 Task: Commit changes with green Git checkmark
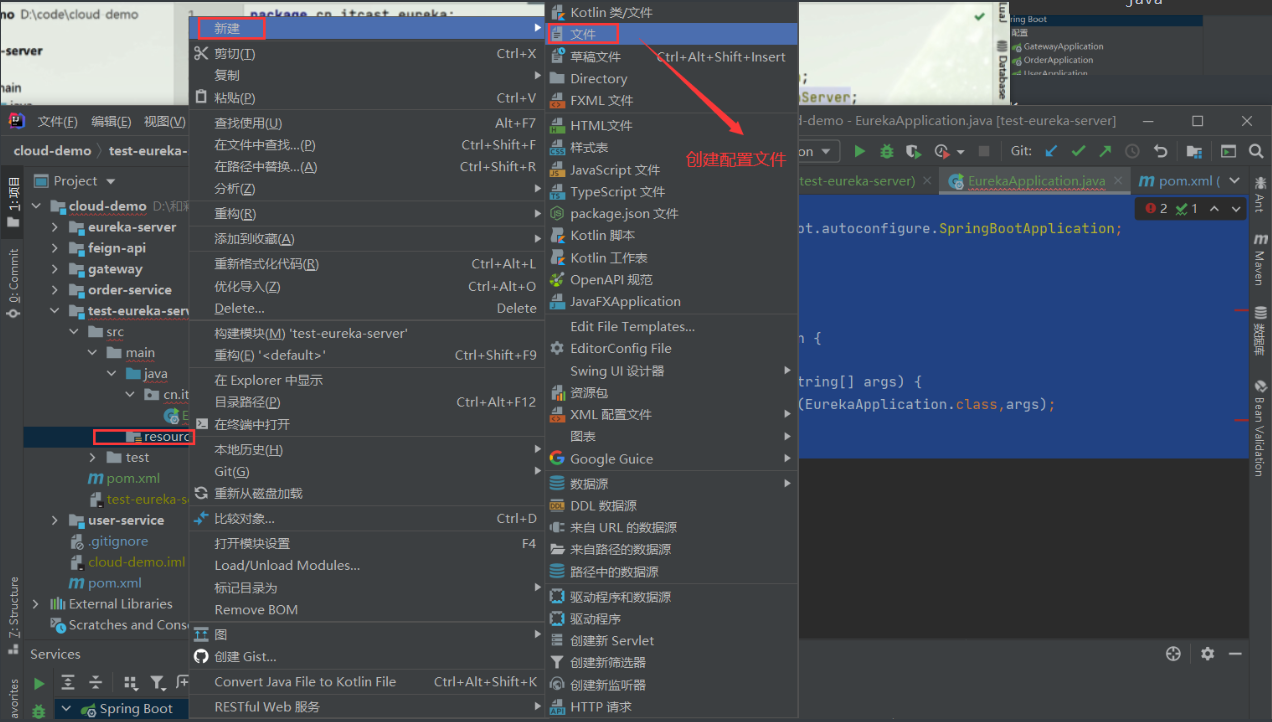pos(1077,151)
